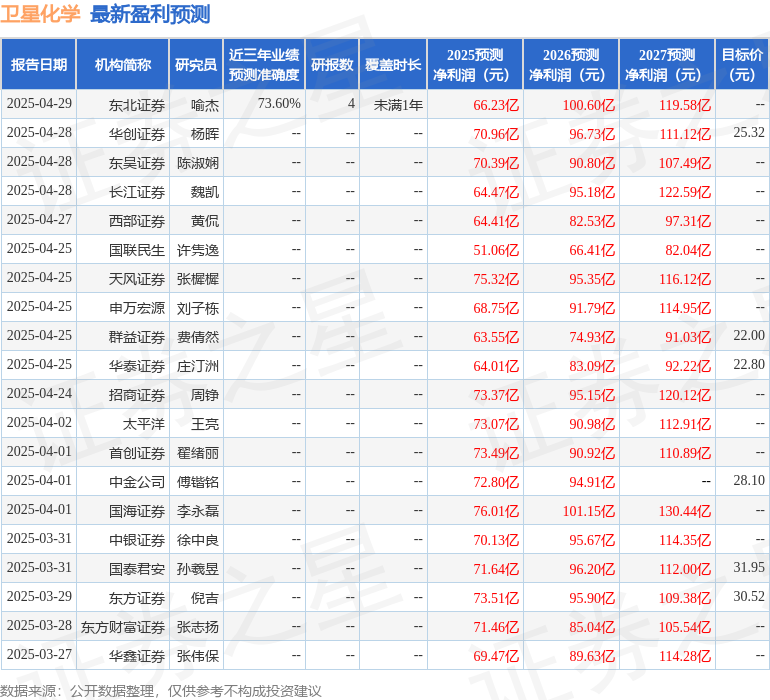The image size is (770, 700).
Task: Click the 目标价 column header
Action: pos(742,64)
